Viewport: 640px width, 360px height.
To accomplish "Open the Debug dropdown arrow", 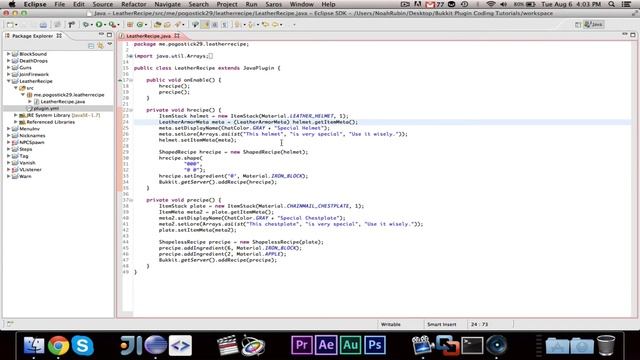I will point(91,24).
